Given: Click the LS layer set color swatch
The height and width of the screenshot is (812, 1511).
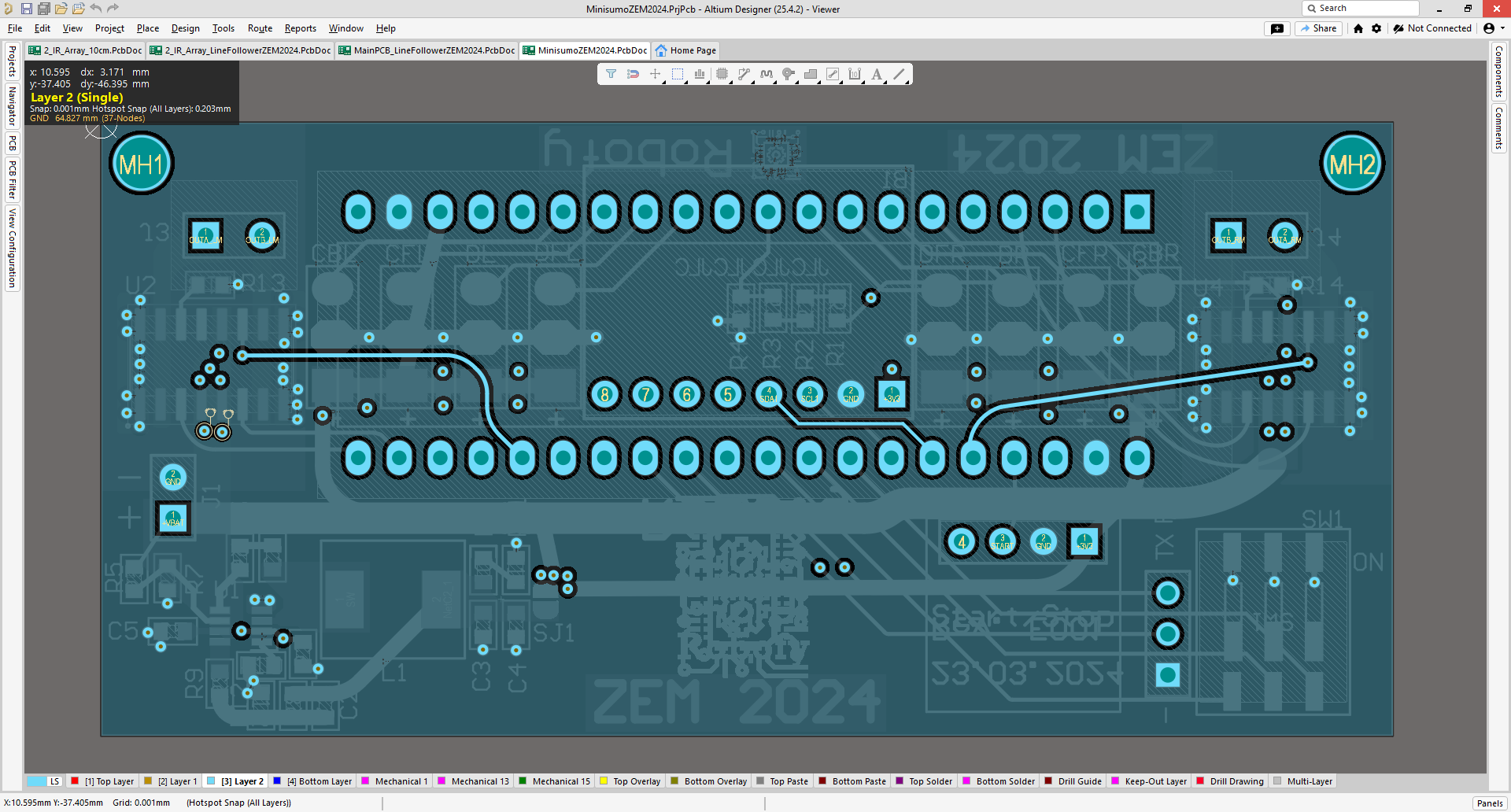Looking at the screenshot, I should tap(36, 781).
